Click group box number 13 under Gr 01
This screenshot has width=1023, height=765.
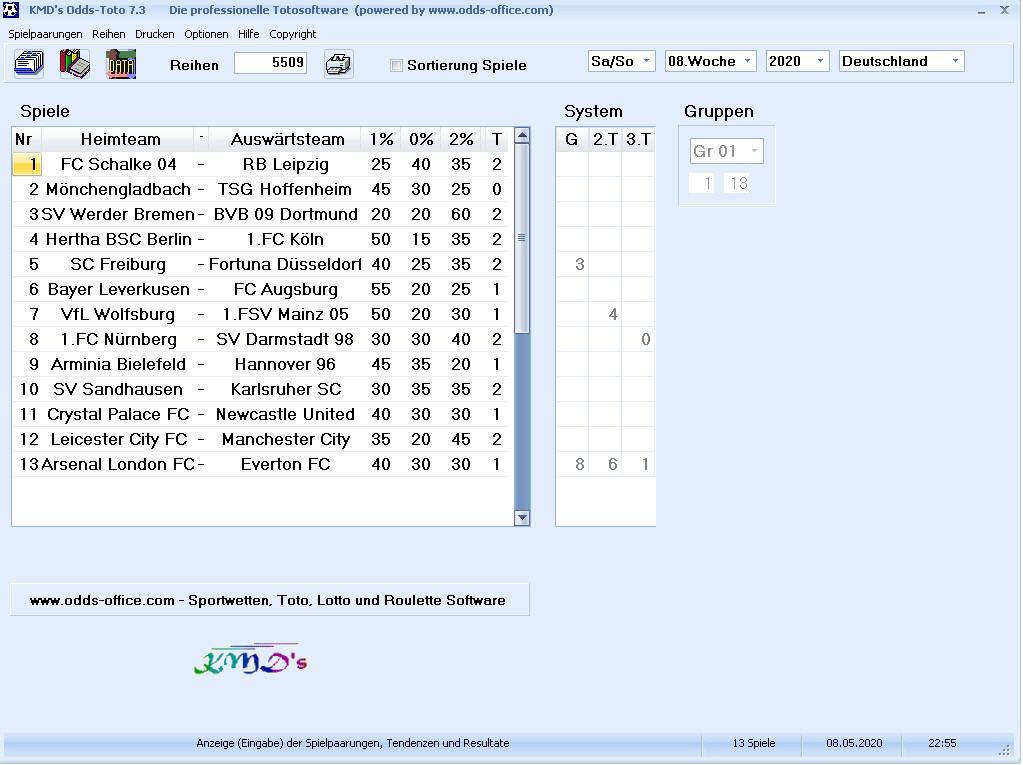[738, 183]
